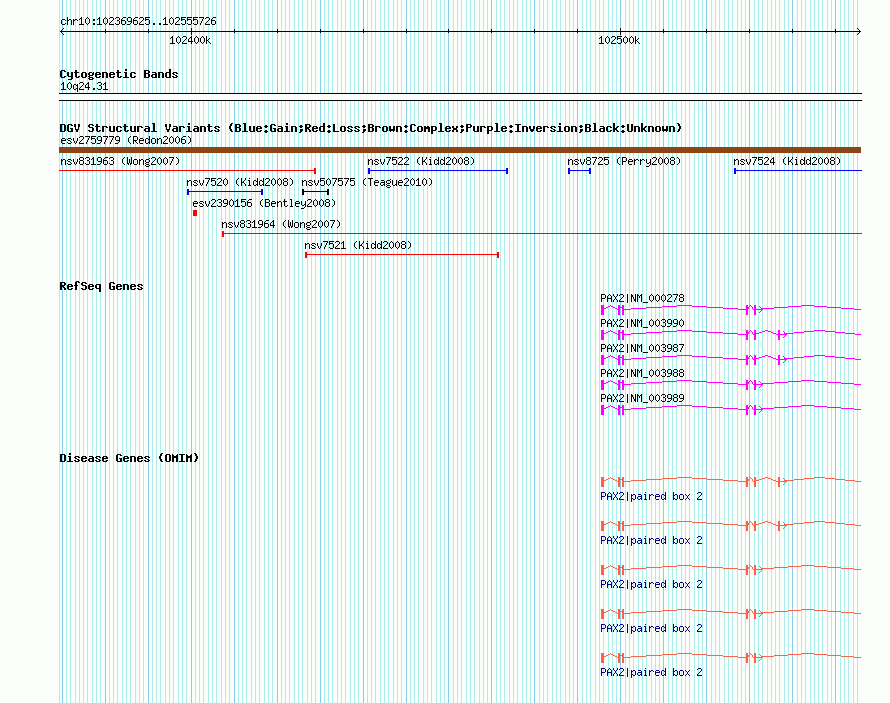Click the long red nsv831964 loss bar
The height and width of the screenshot is (703, 890).
tap(542, 234)
